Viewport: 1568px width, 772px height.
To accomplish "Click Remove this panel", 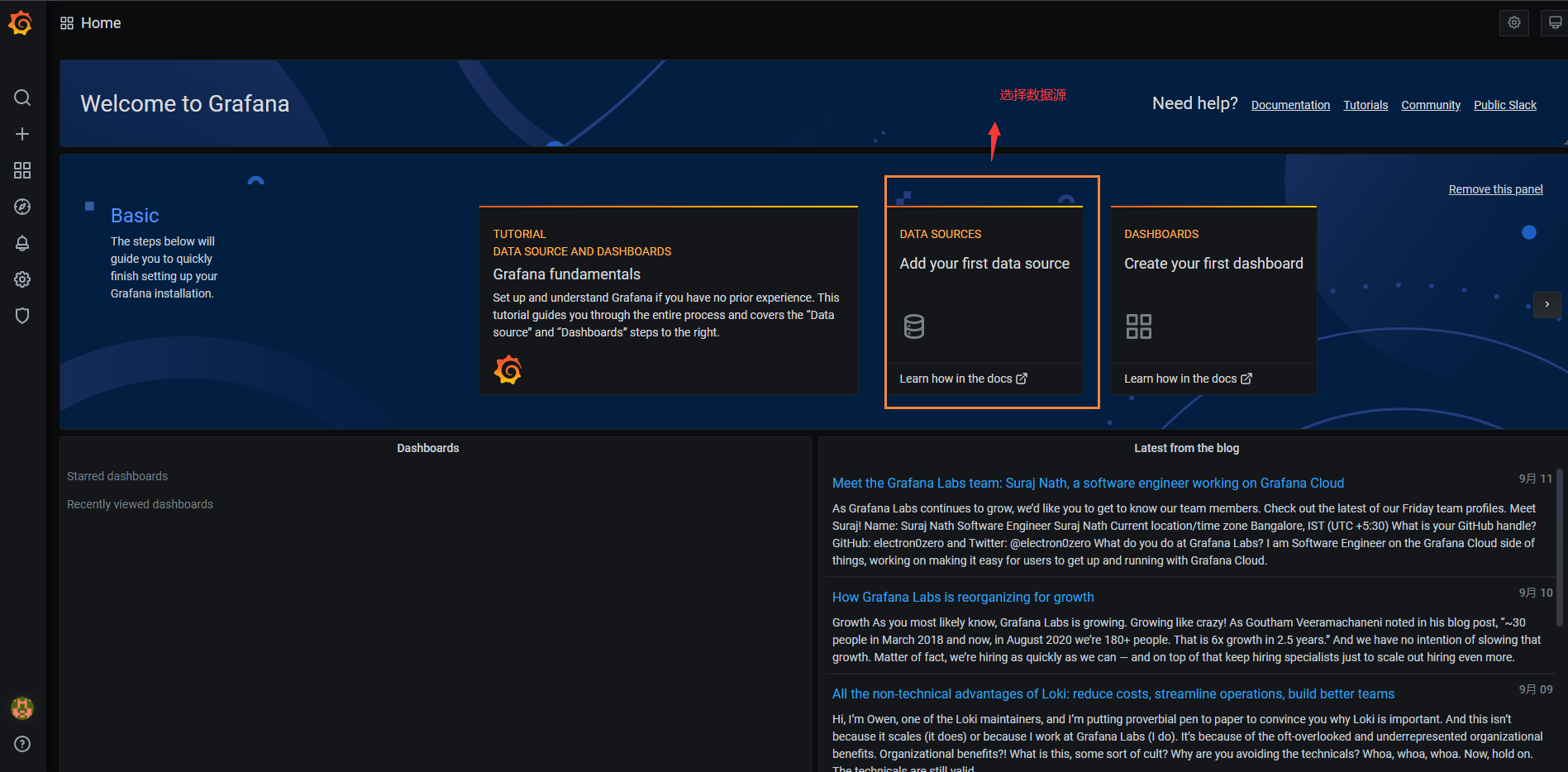I will tap(1495, 189).
